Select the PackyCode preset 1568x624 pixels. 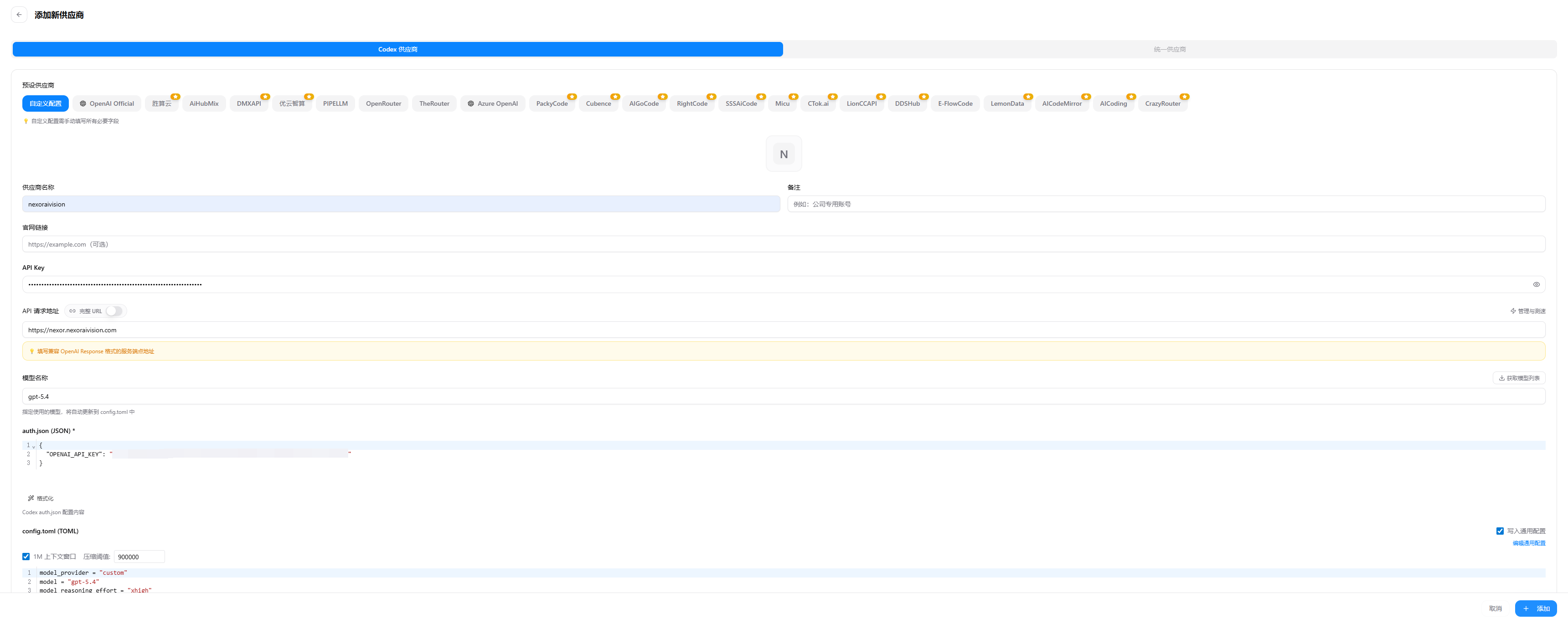point(552,103)
